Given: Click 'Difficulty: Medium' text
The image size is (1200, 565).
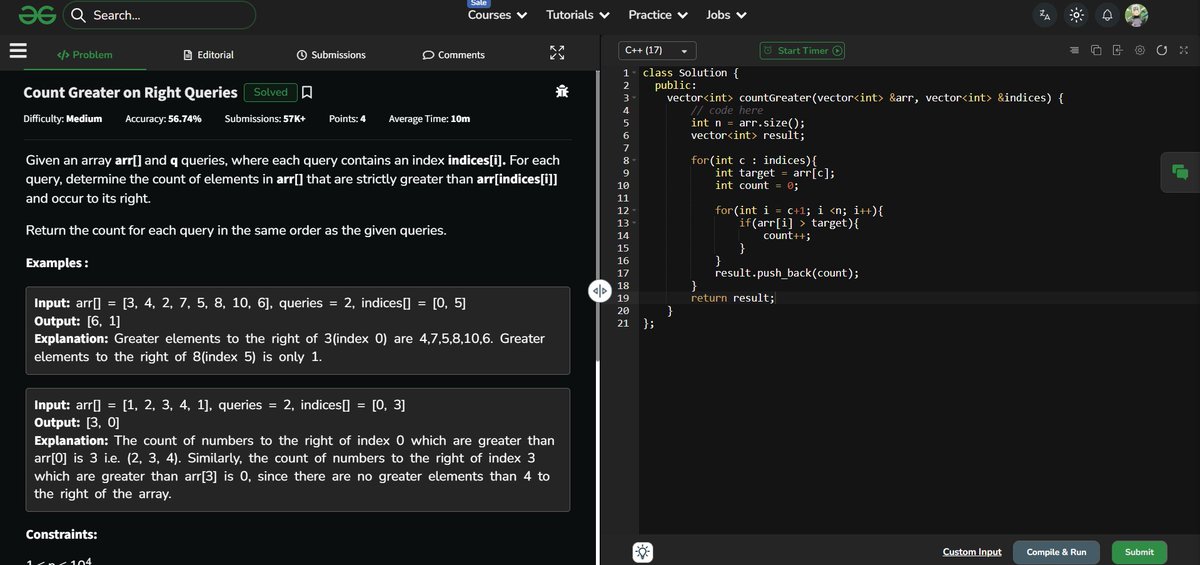Looking at the screenshot, I should click(x=63, y=119).
